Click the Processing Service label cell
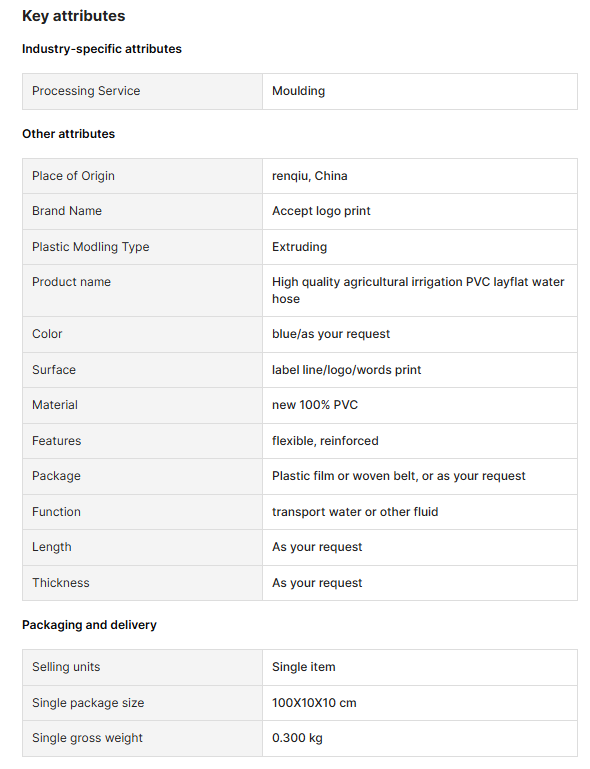The width and height of the screenshot is (590, 769). (142, 91)
